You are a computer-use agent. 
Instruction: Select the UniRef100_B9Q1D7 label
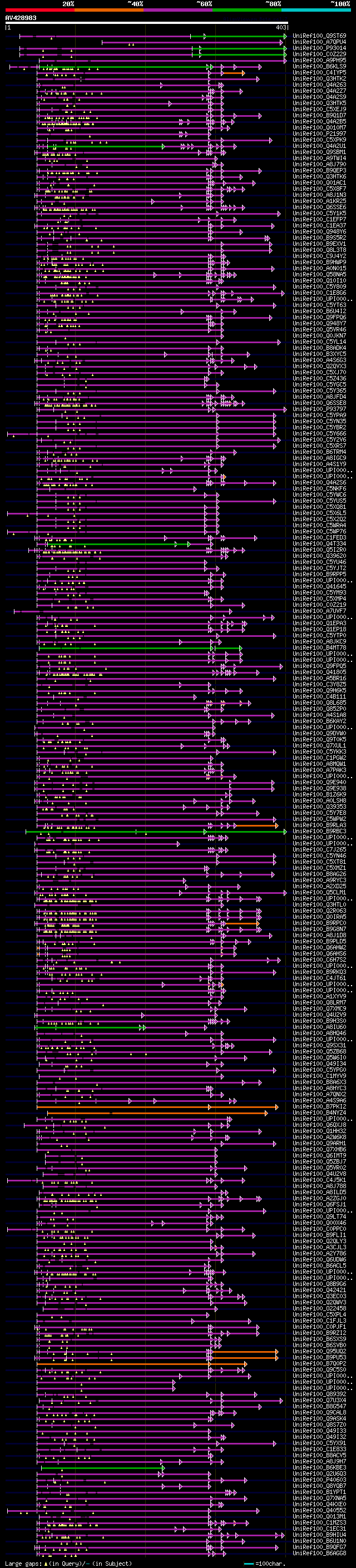point(319,115)
